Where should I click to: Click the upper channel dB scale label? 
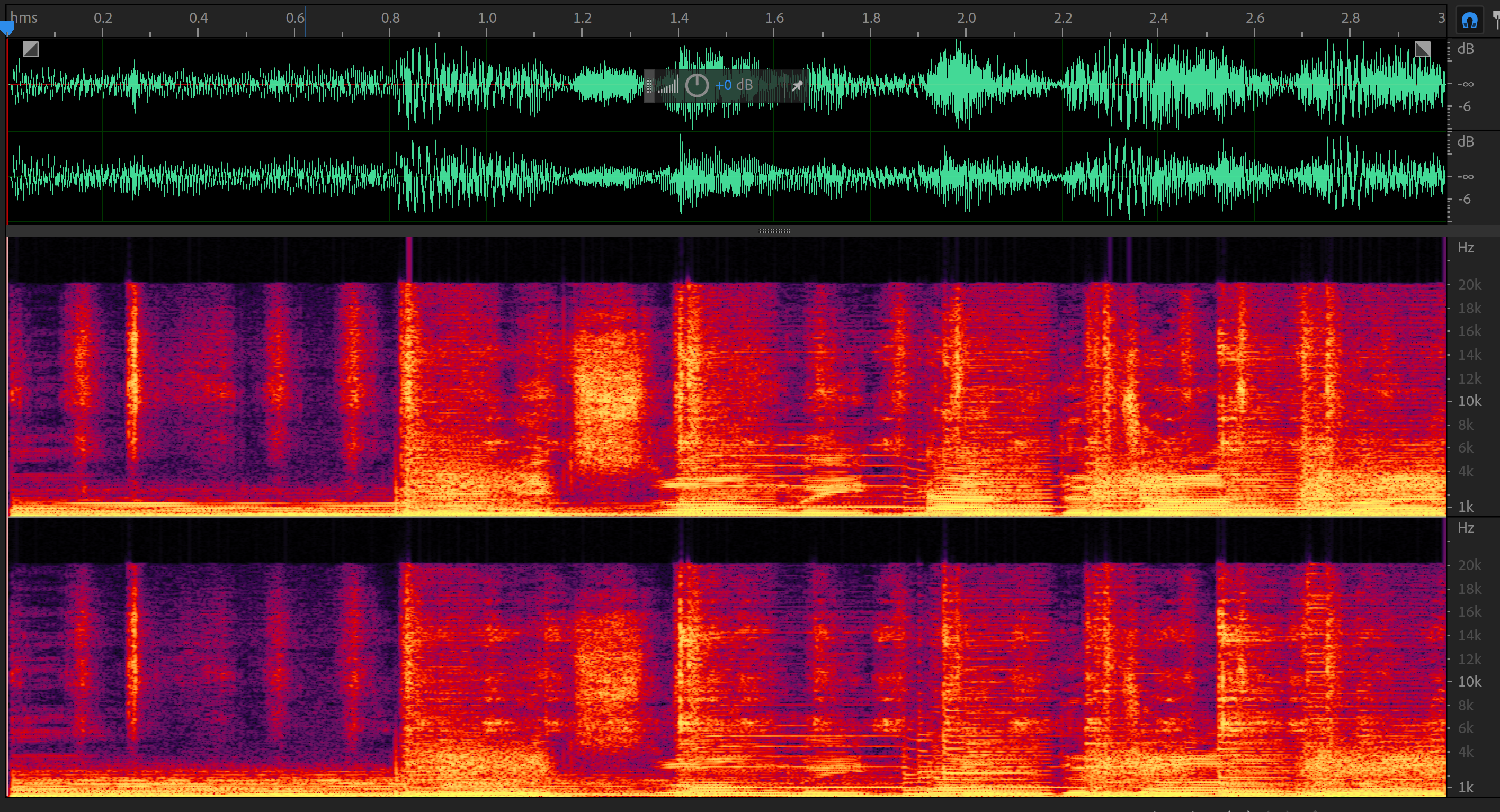(x=1465, y=49)
